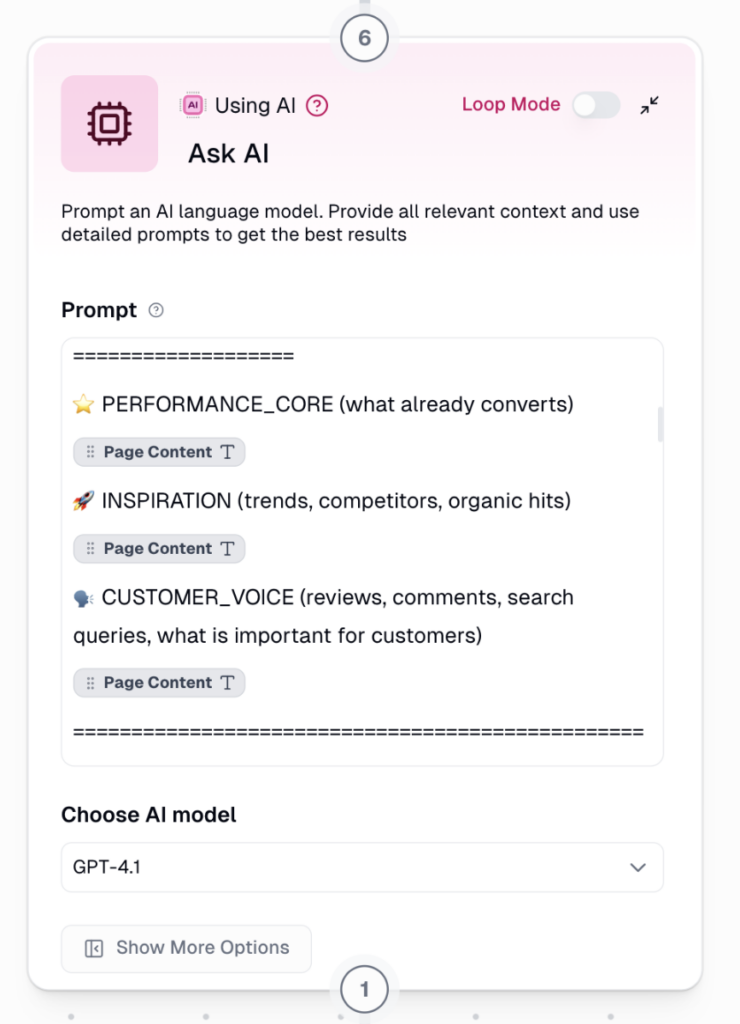Select the Page Content label under INSPIRATION
This screenshot has height=1024, width=740.
[x=157, y=549]
